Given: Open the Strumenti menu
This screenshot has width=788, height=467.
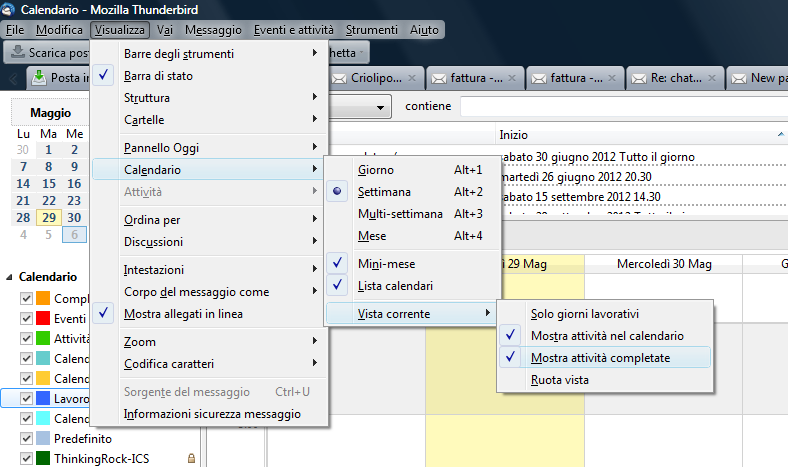Looking at the screenshot, I should (x=371, y=30).
